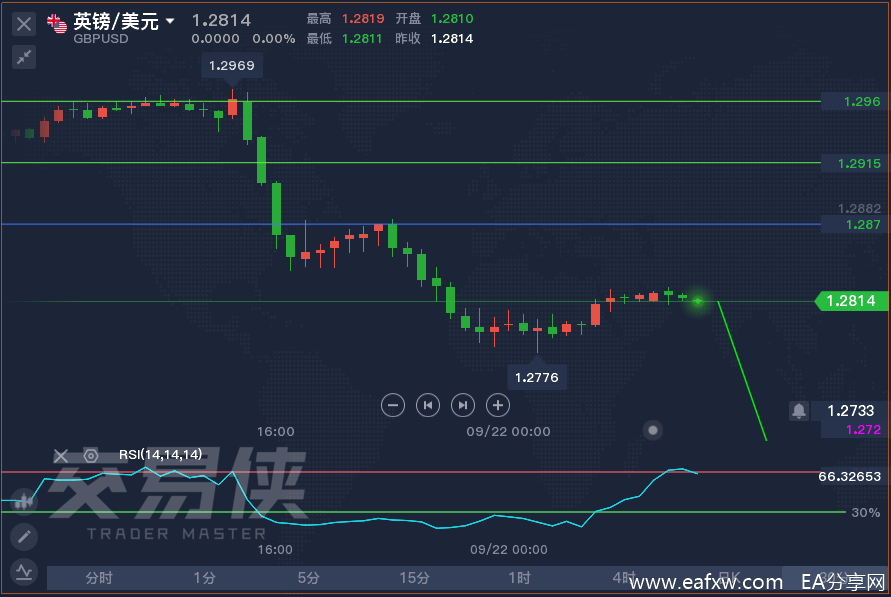Jump to next candle with skip-forward button
891x597 pixels.
(463, 405)
